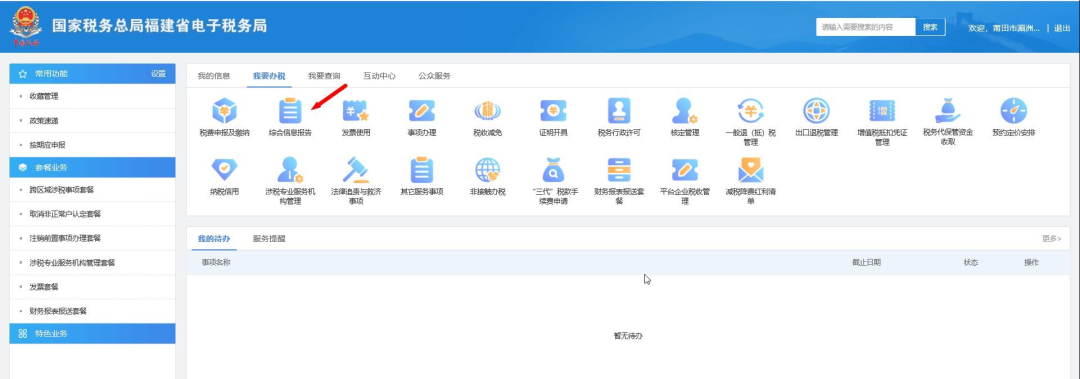Open 纳税信用 icon
Viewport: 1080px width, 379px height.
click(x=224, y=170)
